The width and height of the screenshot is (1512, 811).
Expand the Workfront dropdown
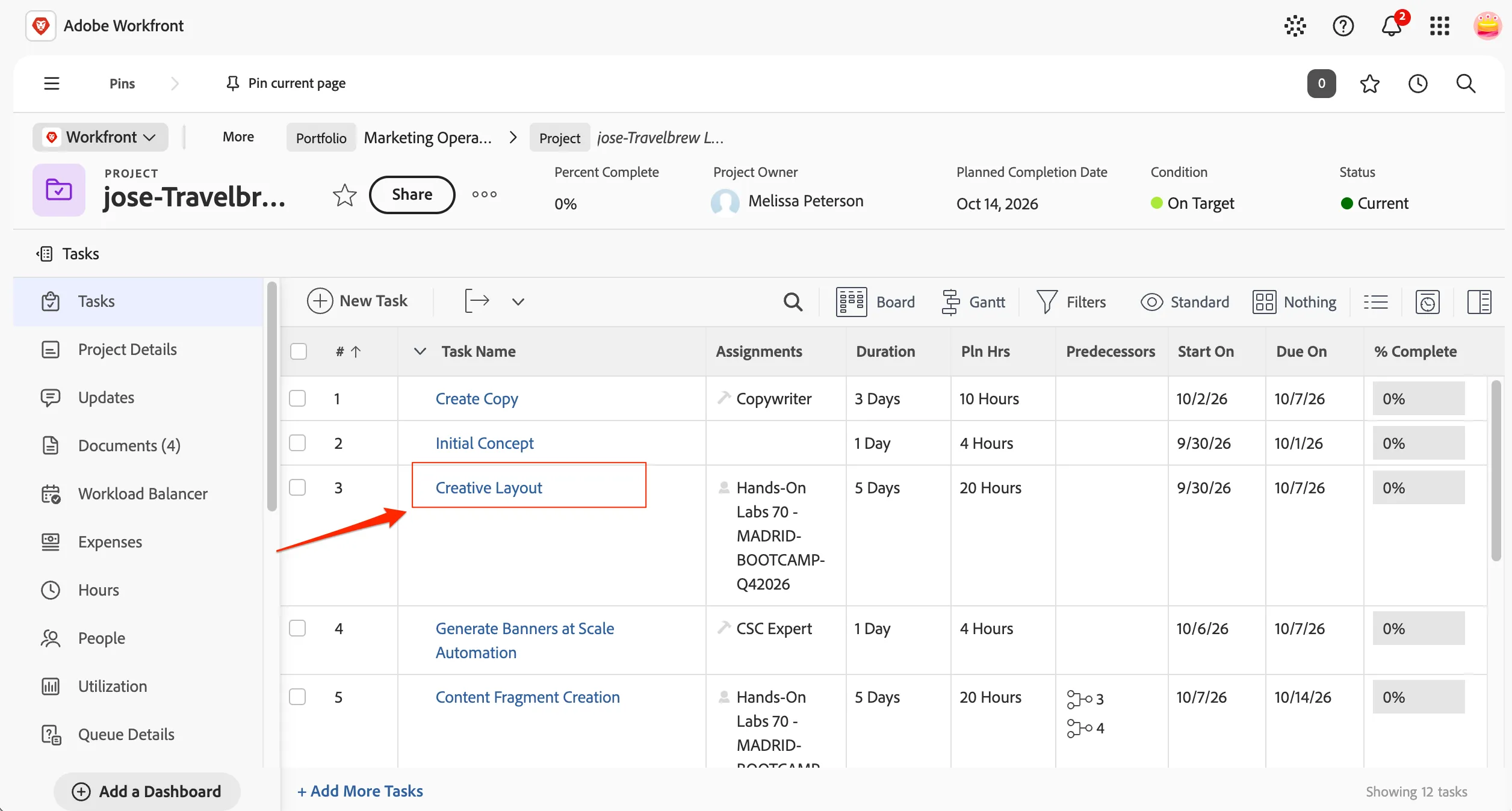(x=101, y=137)
